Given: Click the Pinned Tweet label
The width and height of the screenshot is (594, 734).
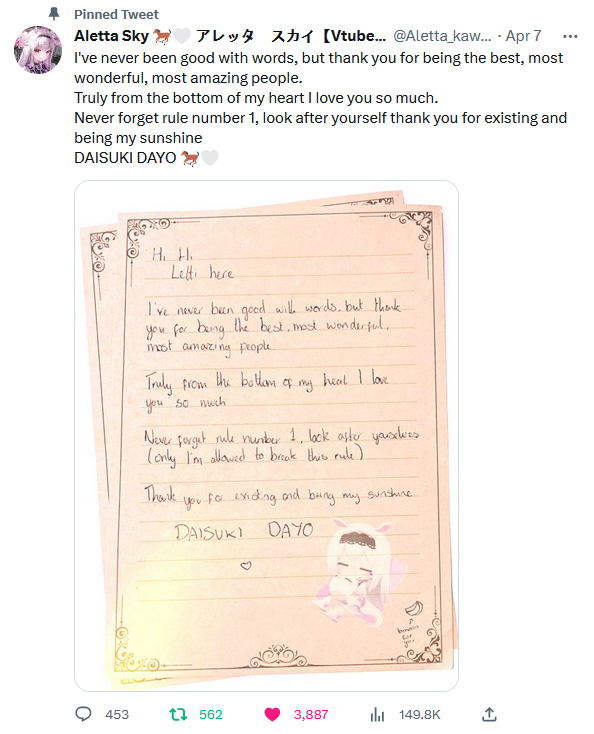Looking at the screenshot, I should [116, 15].
